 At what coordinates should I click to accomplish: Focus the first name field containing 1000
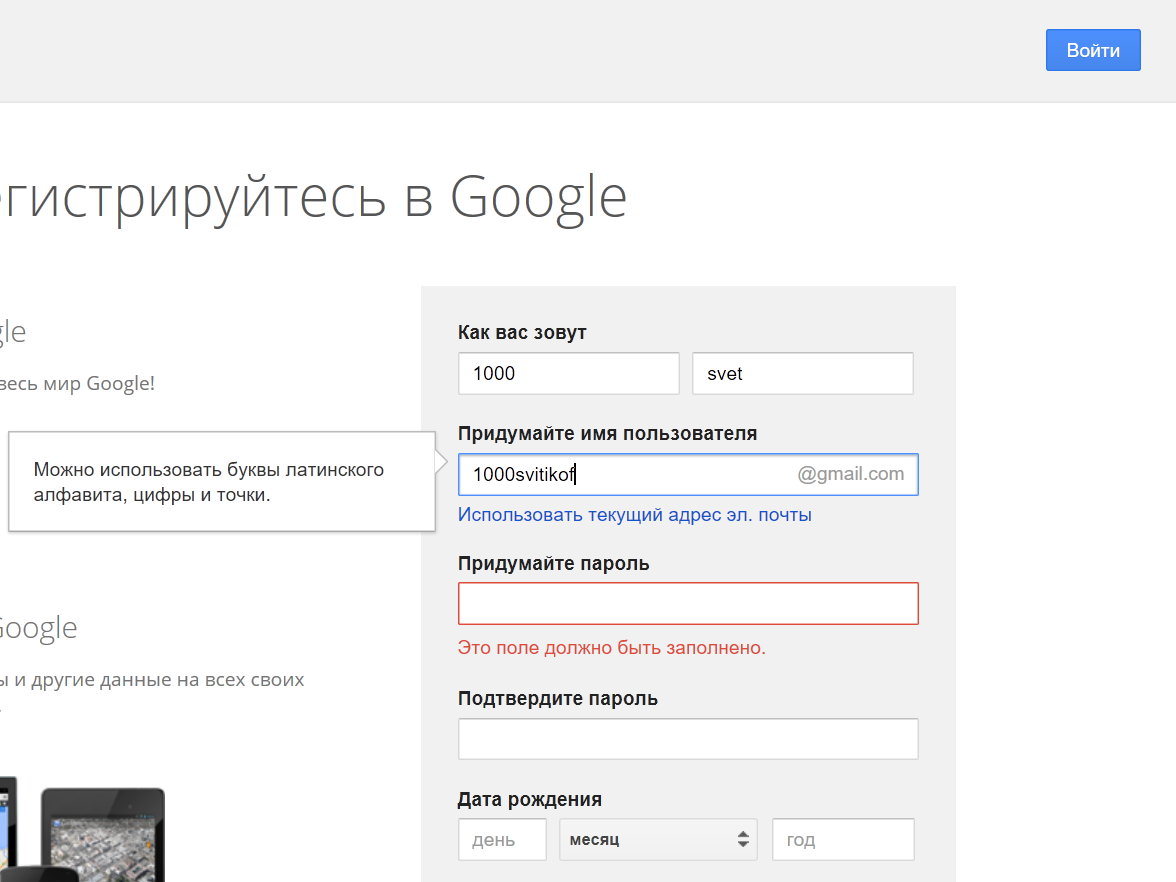pyautogui.click(x=568, y=374)
